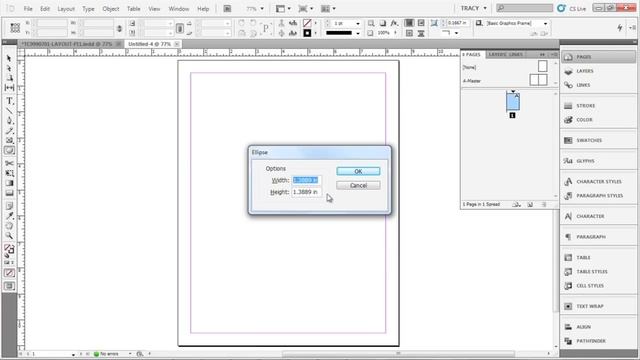Image resolution: width=640 pixels, height=360 pixels.
Task: Select the Hand tool
Action: [9, 226]
